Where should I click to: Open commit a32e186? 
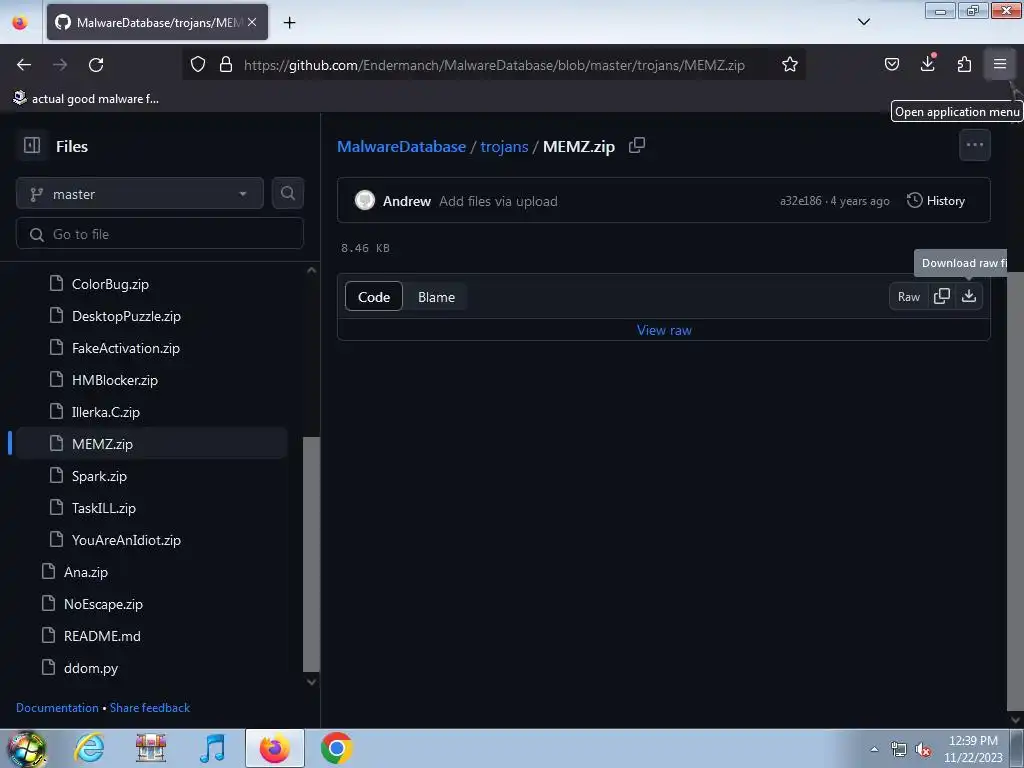[x=801, y=201]
